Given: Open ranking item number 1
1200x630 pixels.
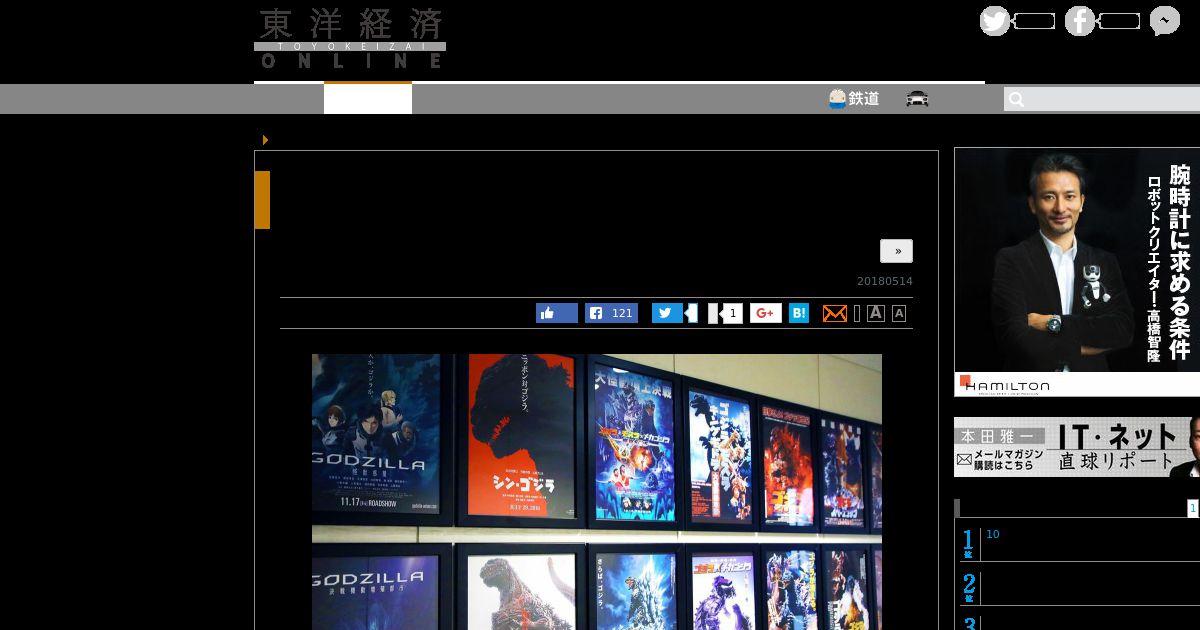Looking at the screenshot, I should pos(1079,543).
